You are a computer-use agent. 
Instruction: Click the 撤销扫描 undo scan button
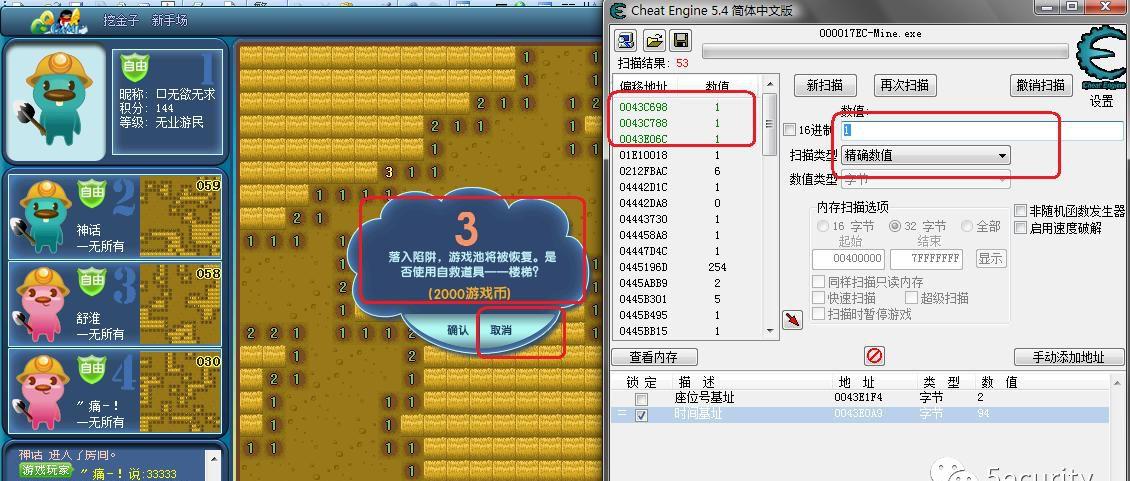[x=1041, y=85]
